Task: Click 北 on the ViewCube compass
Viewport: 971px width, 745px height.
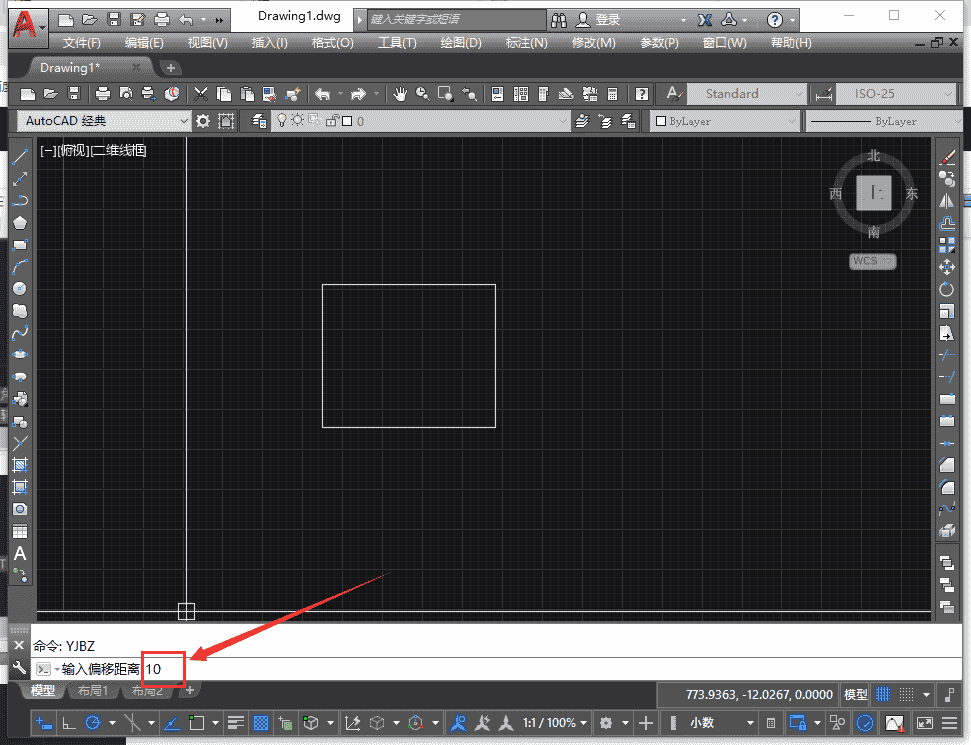Action: [x=874, y=155]
